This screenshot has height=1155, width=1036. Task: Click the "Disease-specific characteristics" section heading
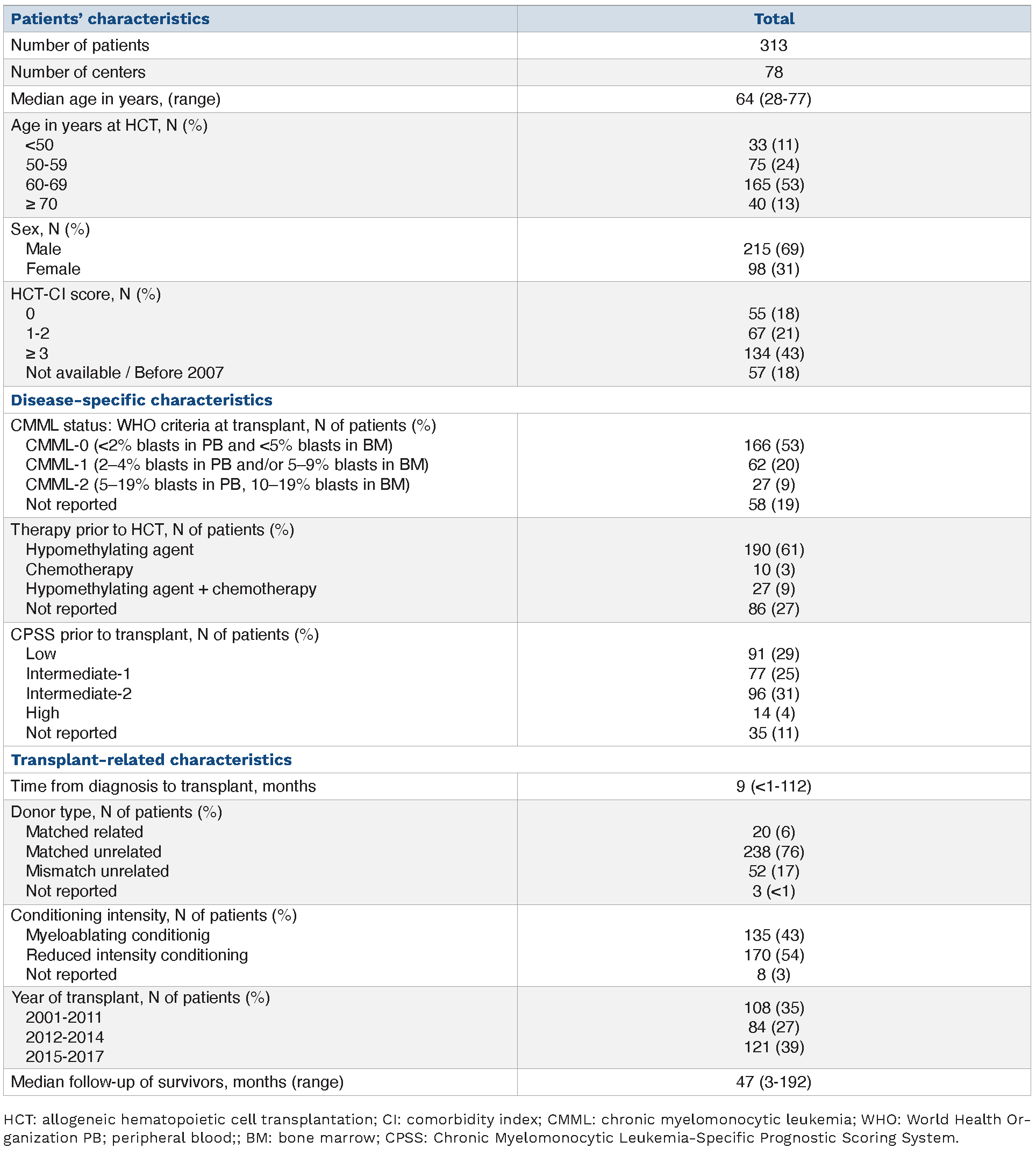pos(141,400)
